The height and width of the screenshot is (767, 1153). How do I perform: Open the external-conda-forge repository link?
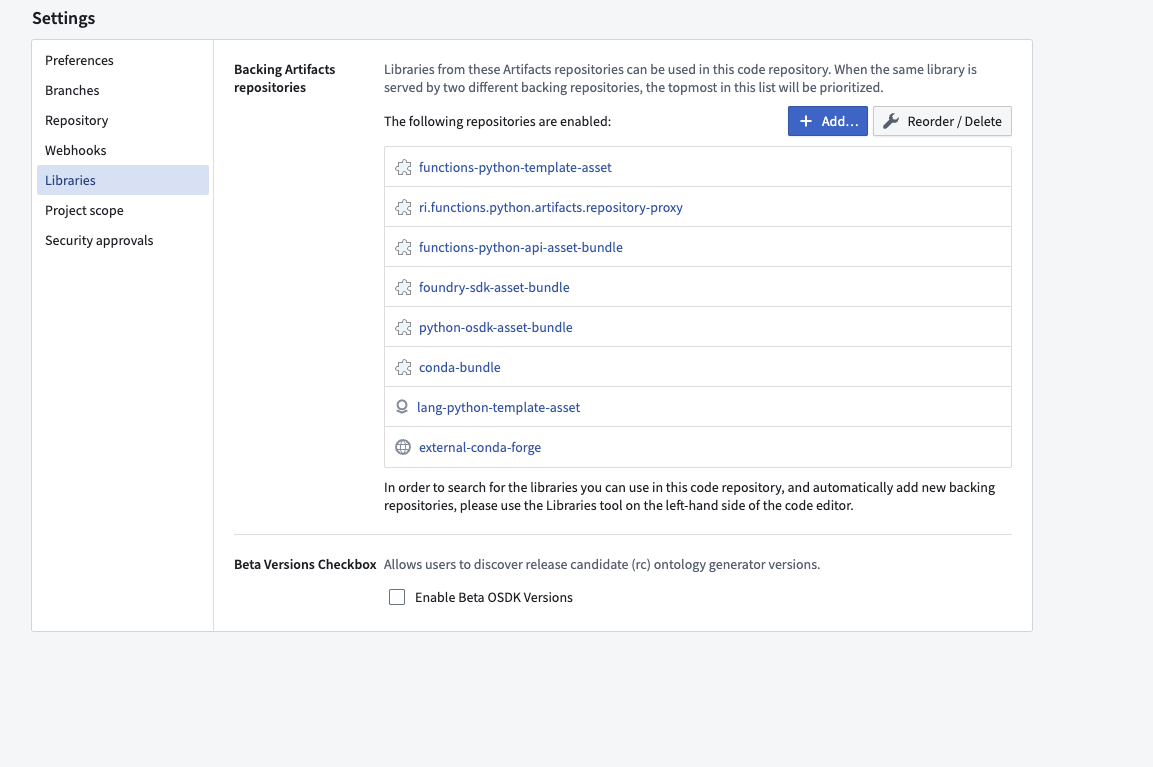pyautogui.click(x=480, y=447)
